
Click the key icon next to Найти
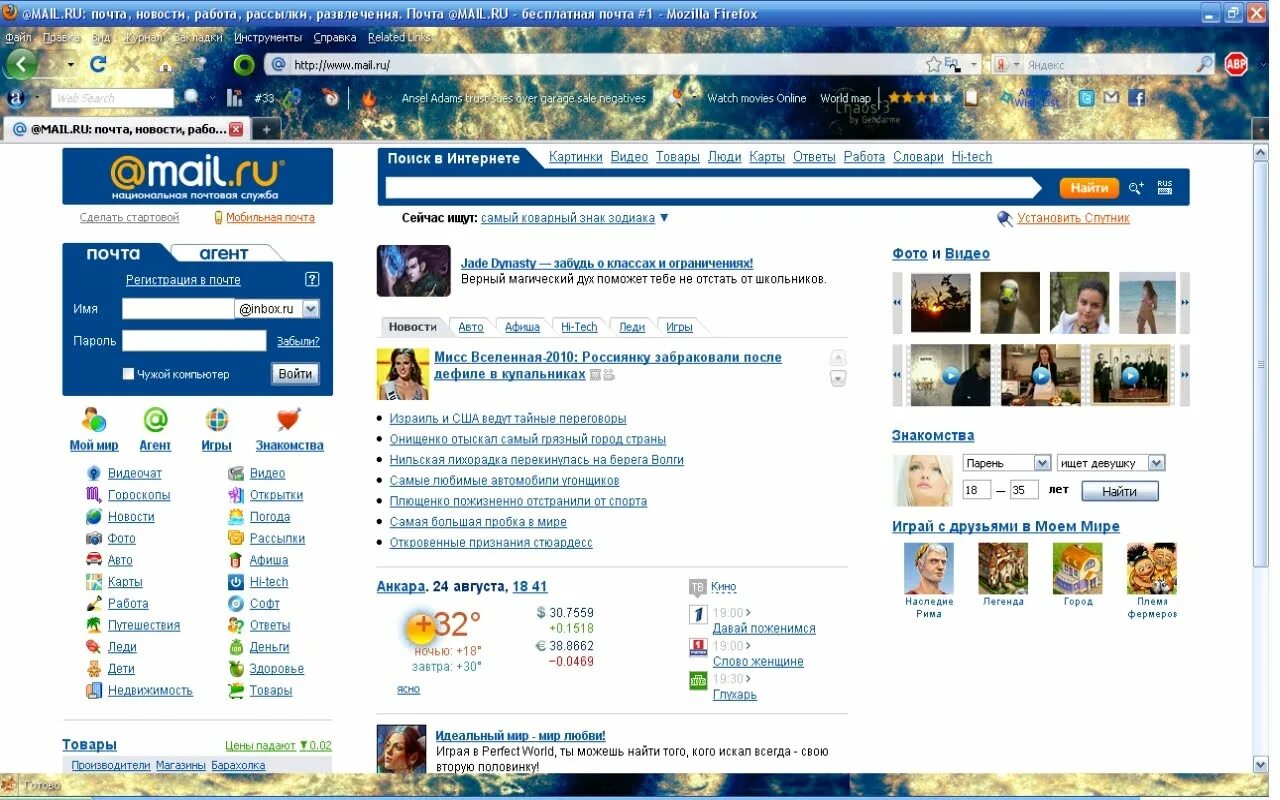tap(1136, 188)
